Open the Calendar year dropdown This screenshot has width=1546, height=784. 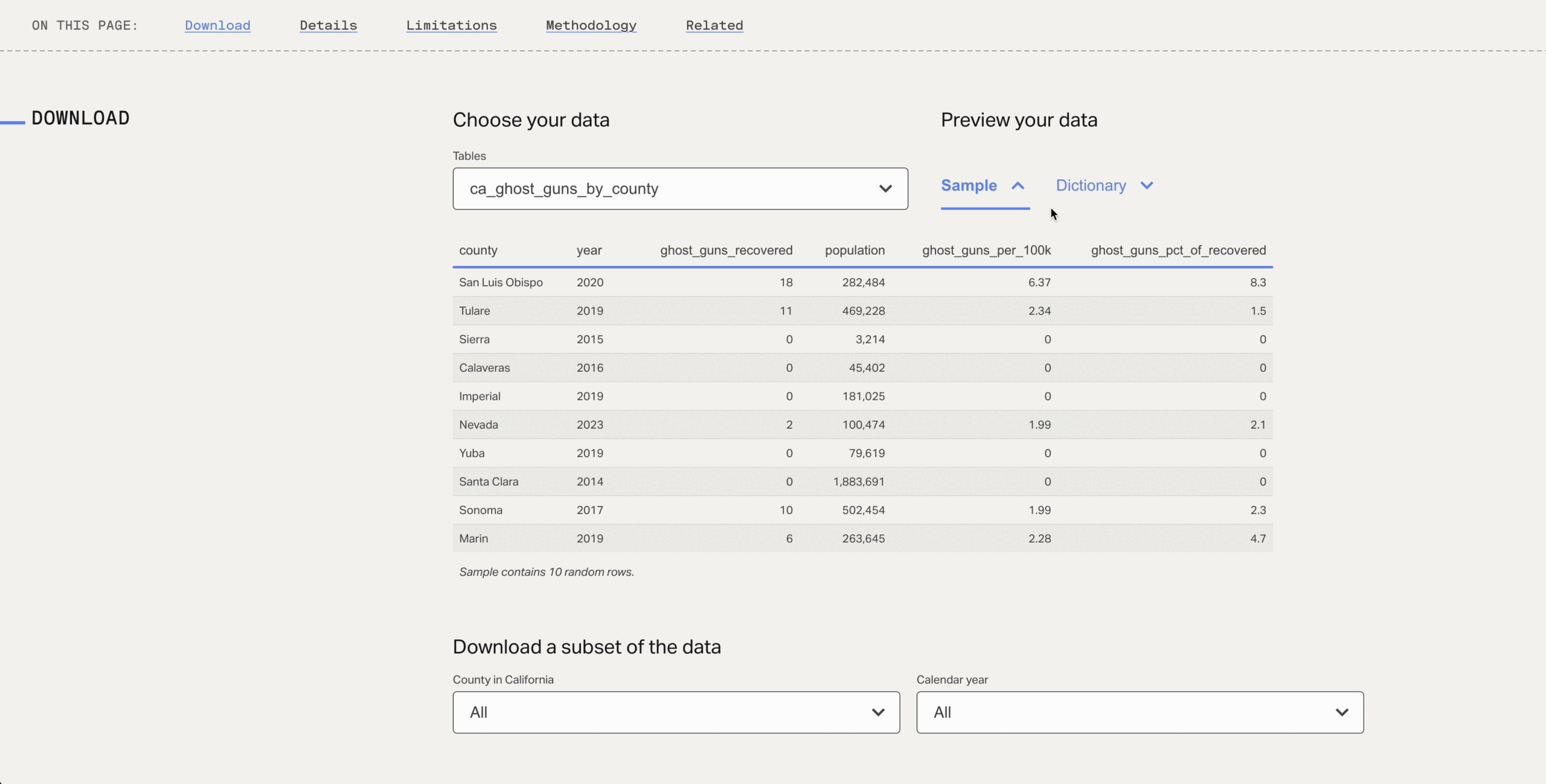1140,712
